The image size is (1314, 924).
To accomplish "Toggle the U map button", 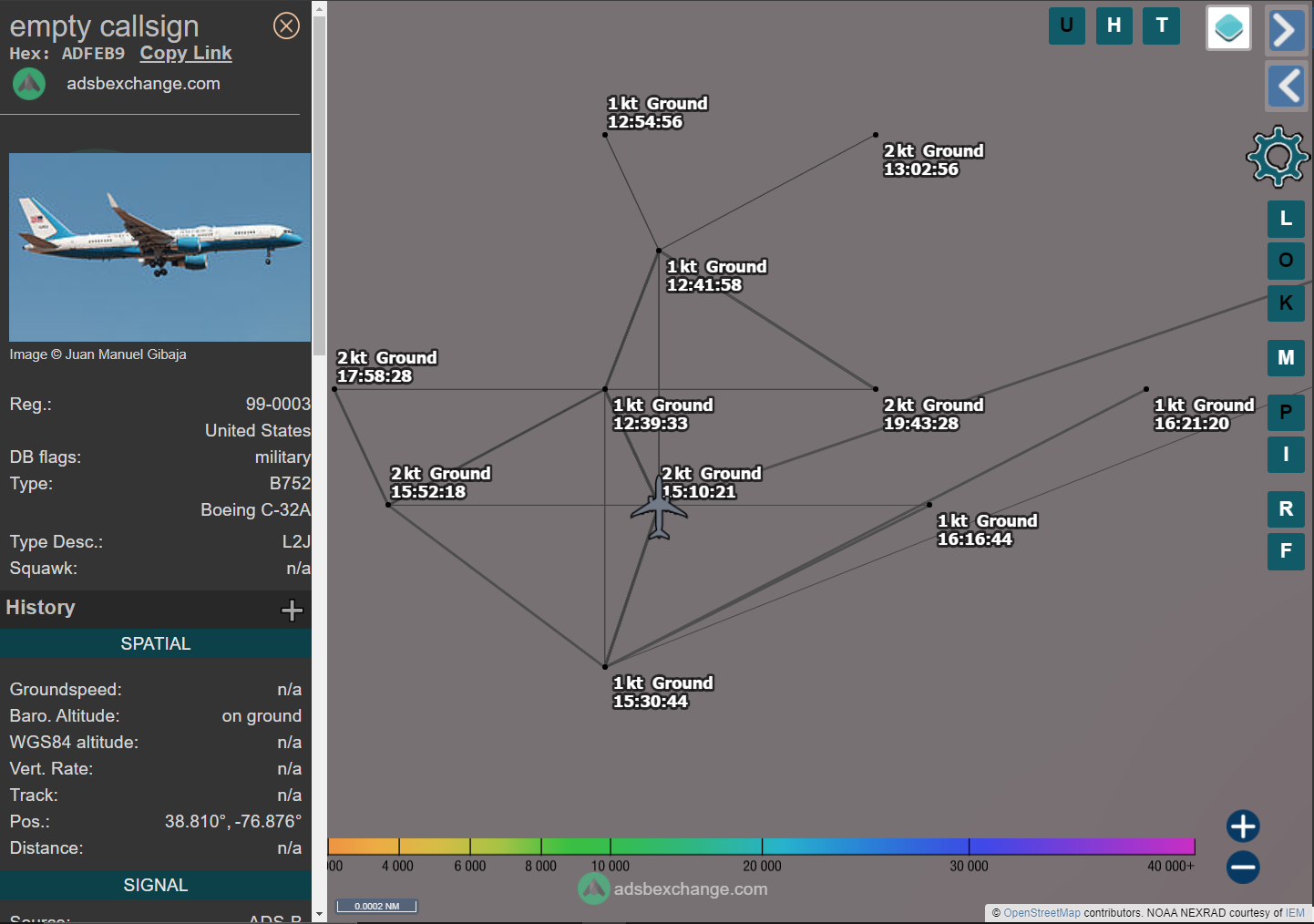I will [x=1067, y=26].
